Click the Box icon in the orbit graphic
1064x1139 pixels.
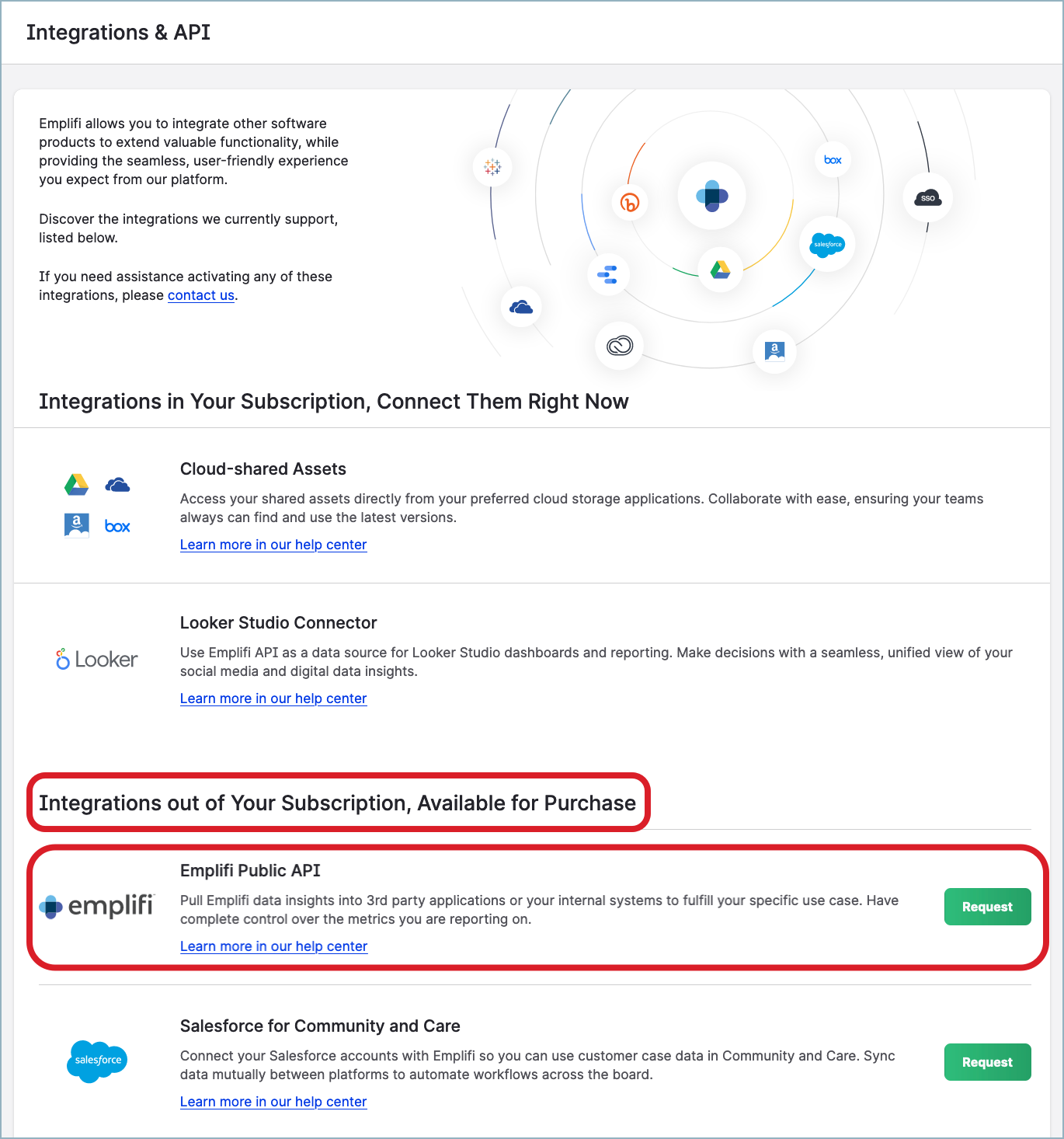point(833,160)
